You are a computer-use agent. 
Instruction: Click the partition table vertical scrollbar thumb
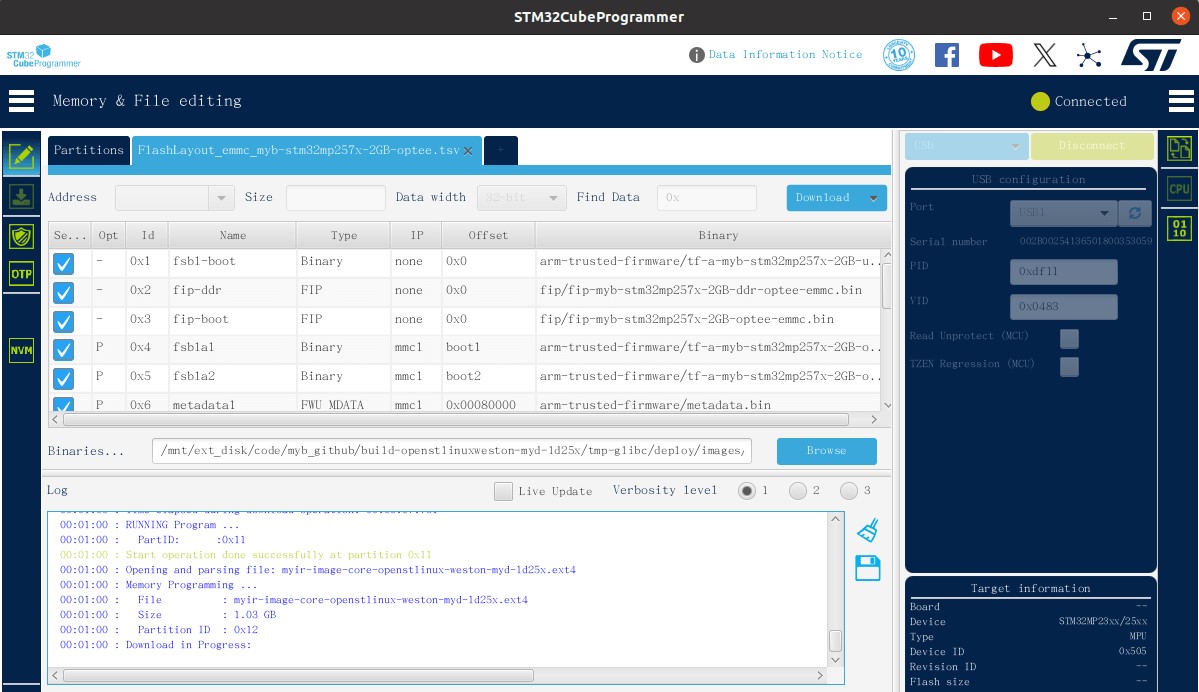pos(887,284)
